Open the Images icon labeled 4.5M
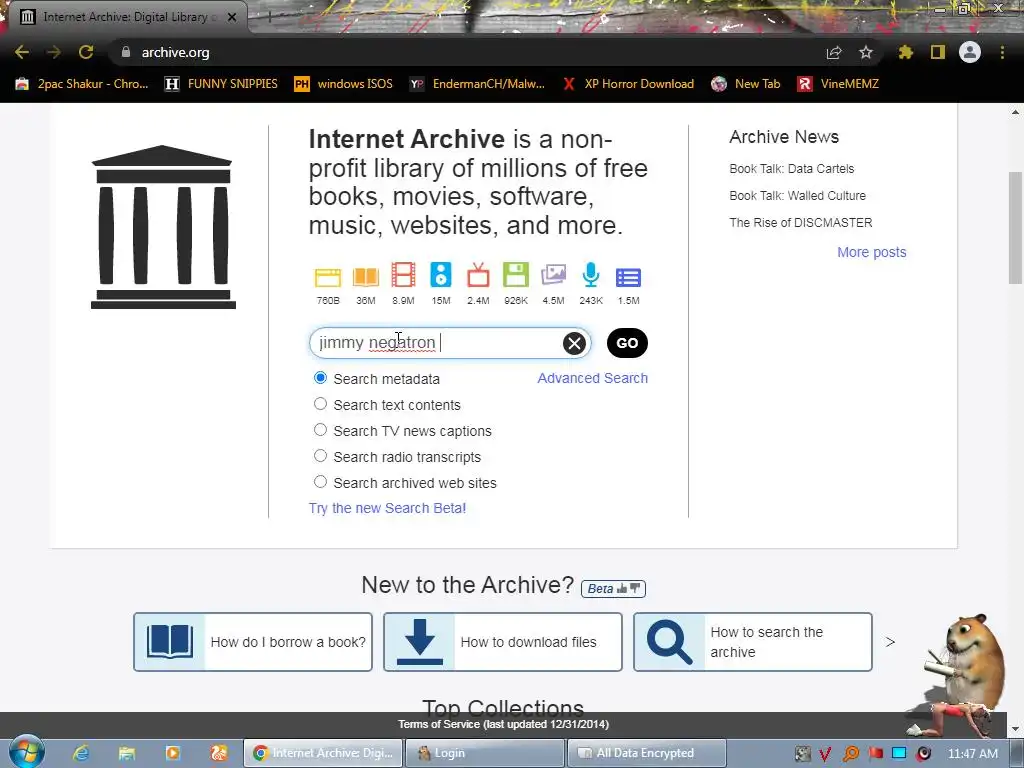 point(553,275)
